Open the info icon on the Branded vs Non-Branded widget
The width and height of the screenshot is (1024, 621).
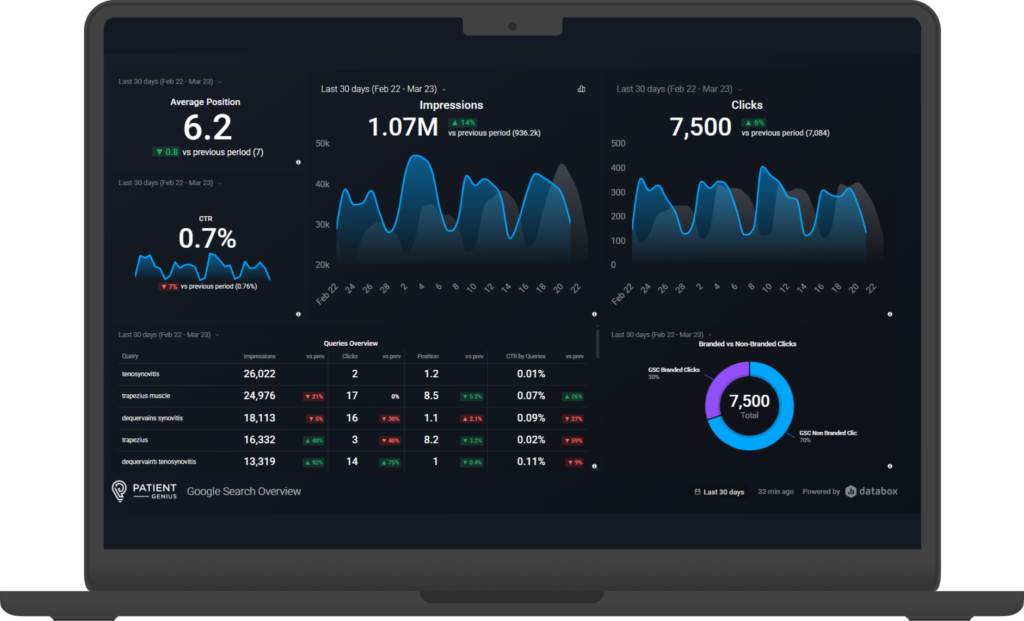(x=889, y=466)
